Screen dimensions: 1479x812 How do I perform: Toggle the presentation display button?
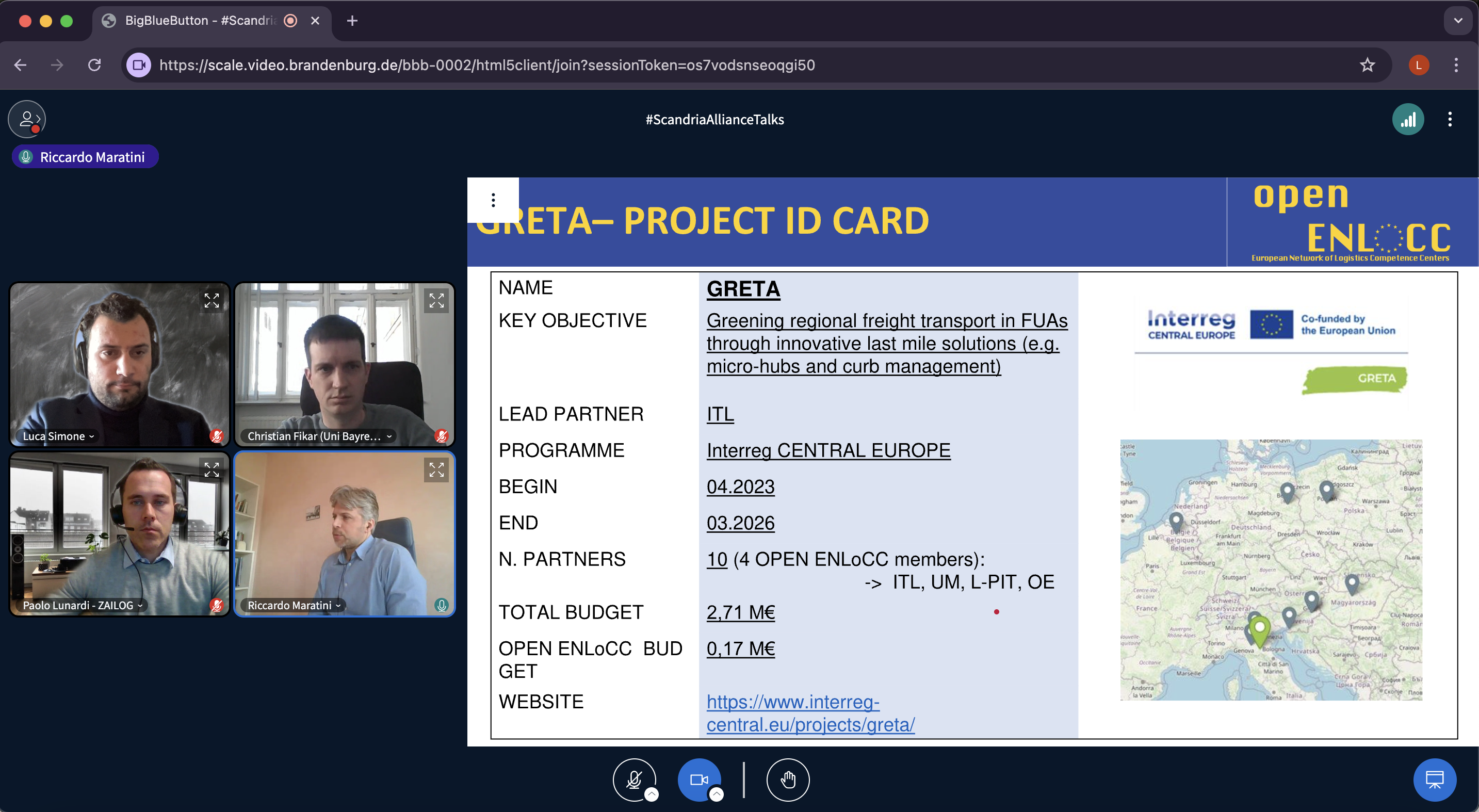click(x=1435, y=779)
